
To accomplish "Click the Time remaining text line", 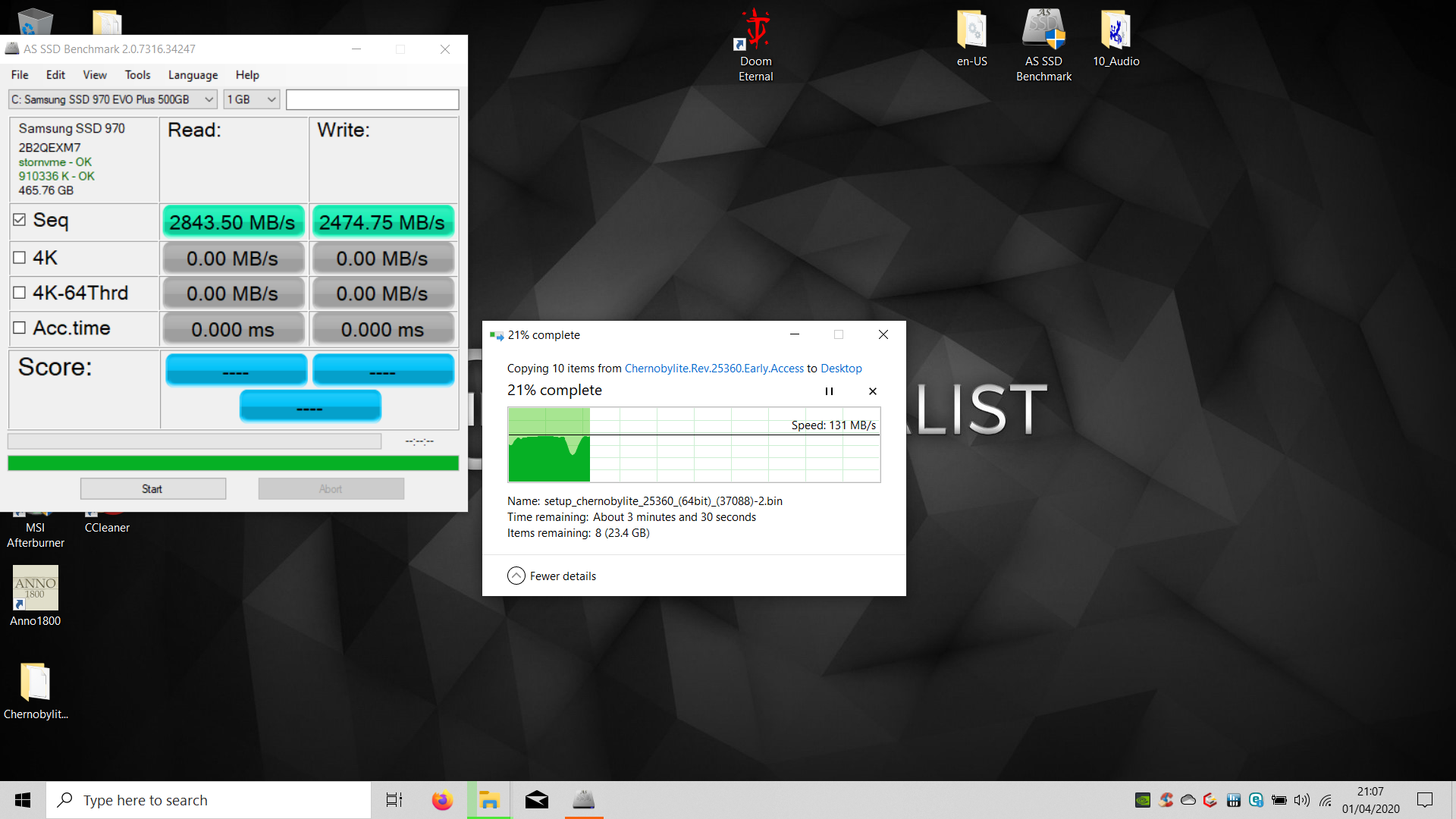I will 632,517.
